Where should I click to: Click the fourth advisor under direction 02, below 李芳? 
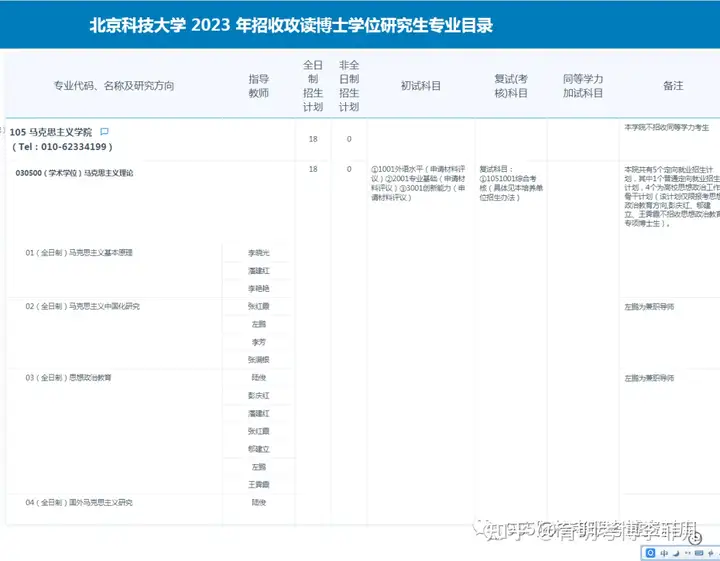(x=259, y=360)
